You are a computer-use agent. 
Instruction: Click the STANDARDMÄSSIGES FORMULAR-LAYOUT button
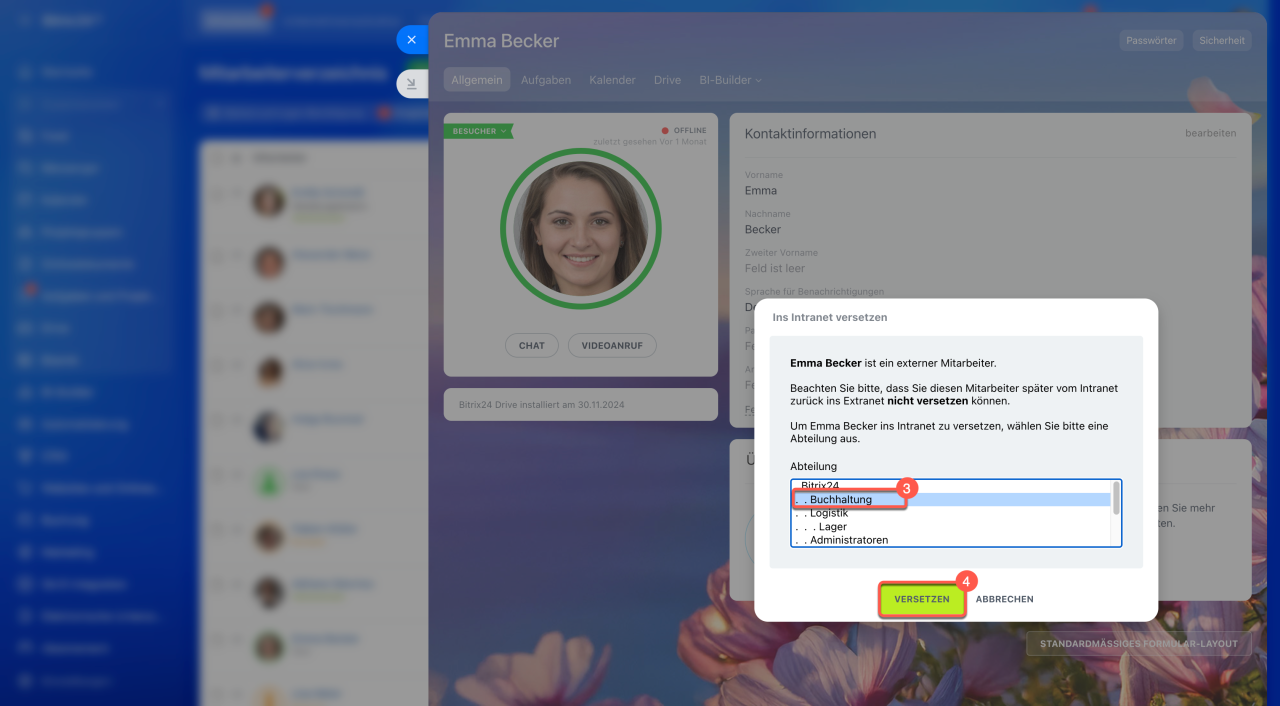pos(1139,643)
